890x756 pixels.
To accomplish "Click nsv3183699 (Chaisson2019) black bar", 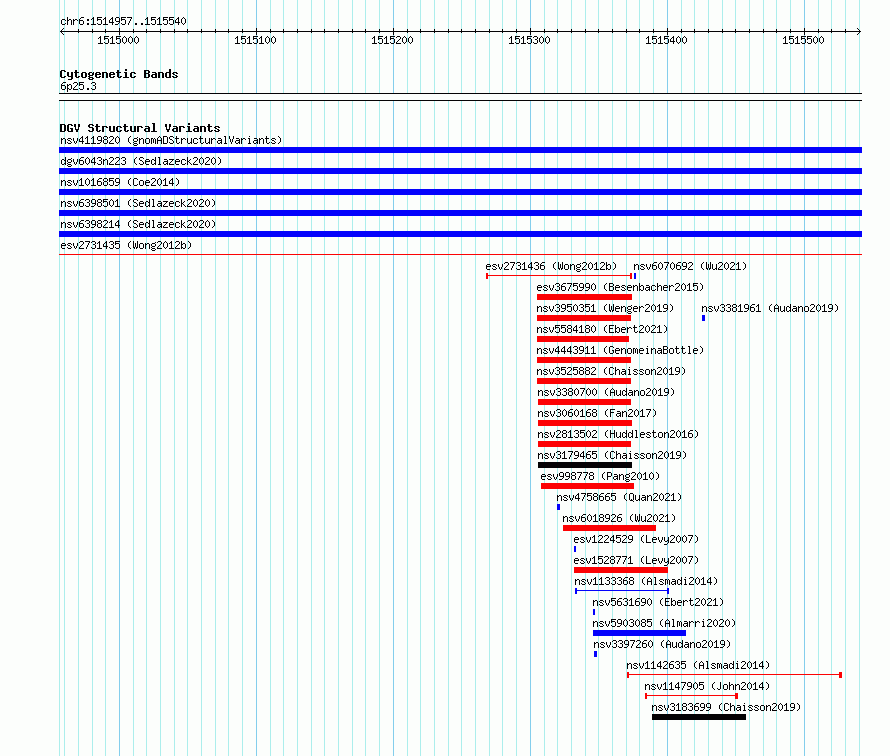I will click(x=699, y=717).
